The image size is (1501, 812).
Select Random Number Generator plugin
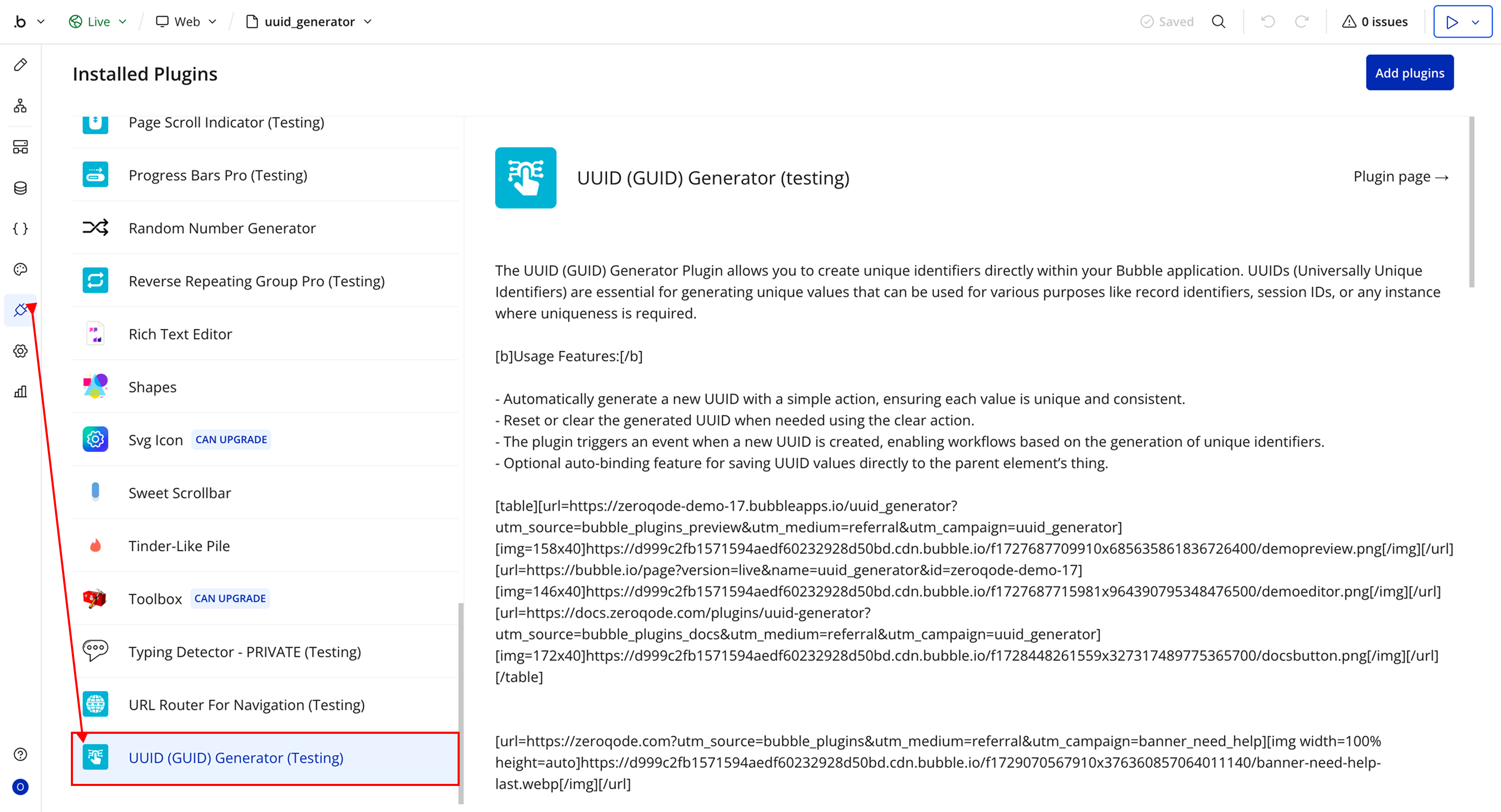pos(222,228)
